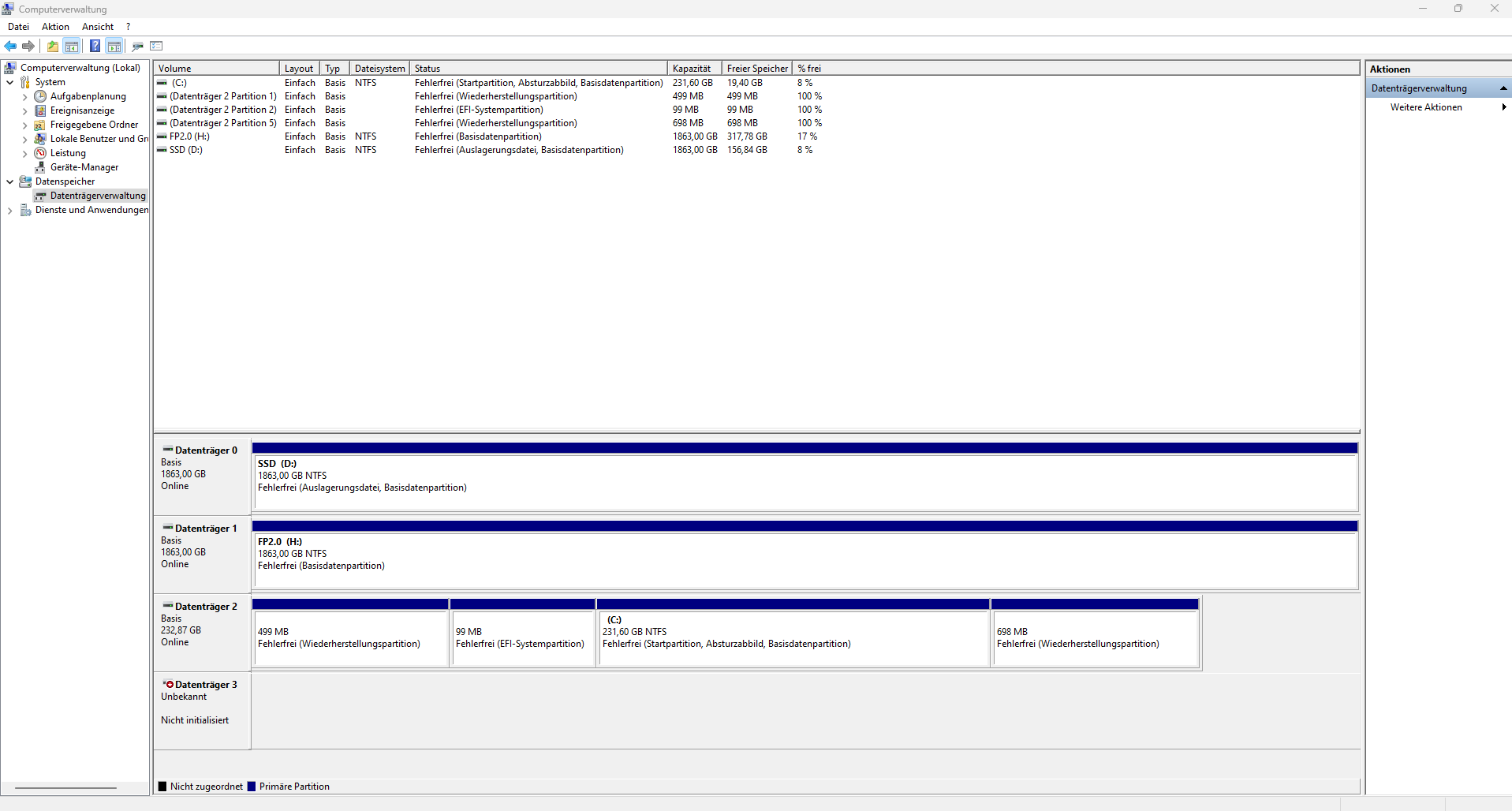Collapse Datenträgerverwaltung section in Aktionen pane
This screenshot has height=811, width=1512.
[1503, 88]
